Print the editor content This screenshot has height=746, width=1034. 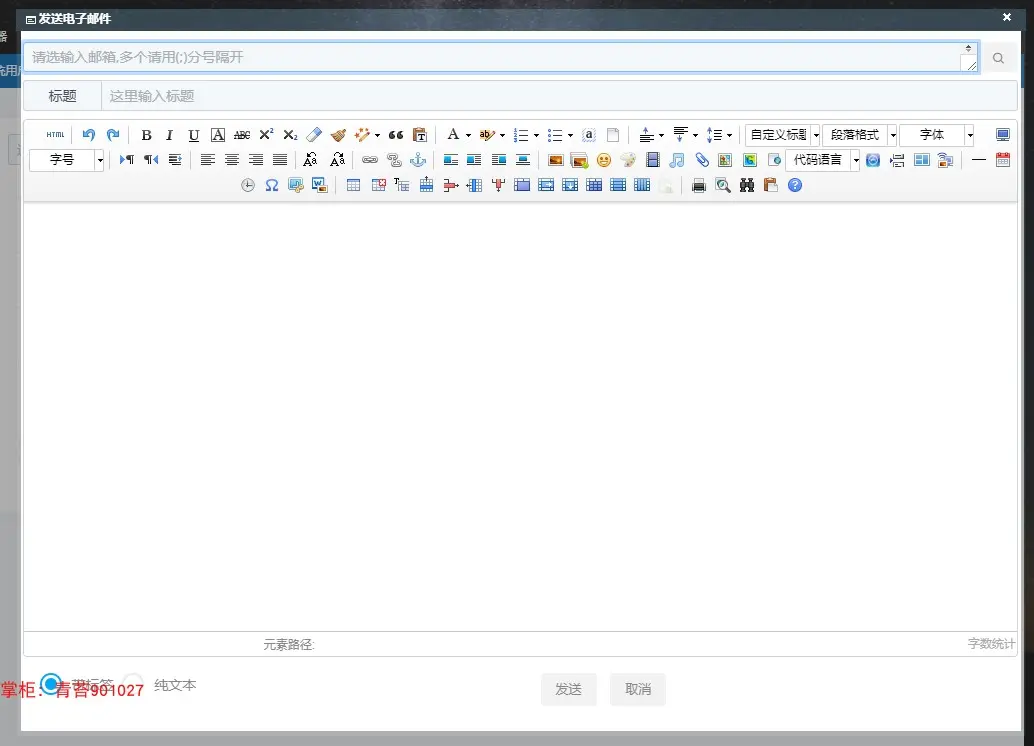699,185
